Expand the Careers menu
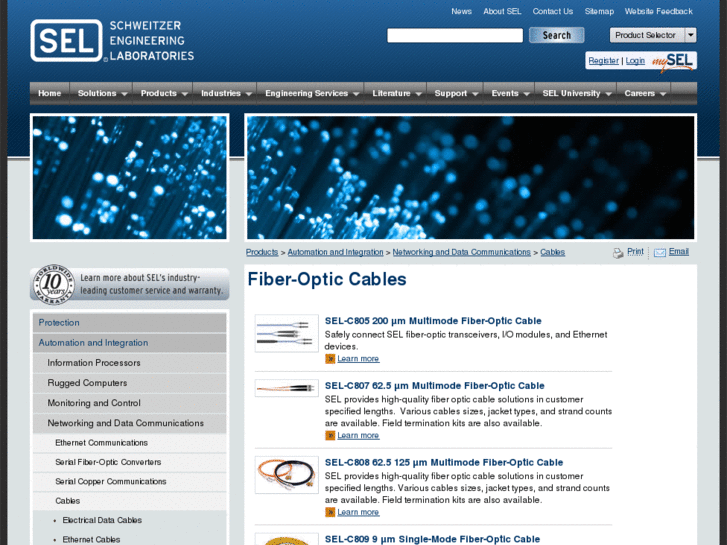This screenshot has width=727, height=545. 644,93
